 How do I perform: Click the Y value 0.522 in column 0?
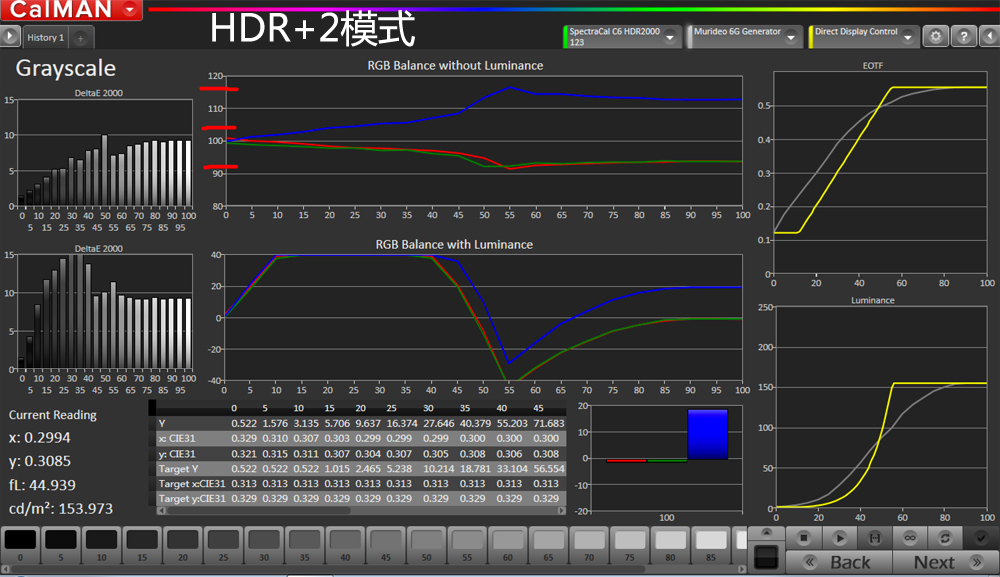[x=244, y=423]
